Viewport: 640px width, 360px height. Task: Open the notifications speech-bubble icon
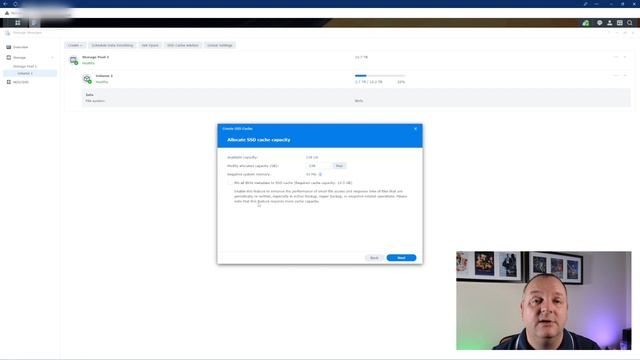click(599, 23)
